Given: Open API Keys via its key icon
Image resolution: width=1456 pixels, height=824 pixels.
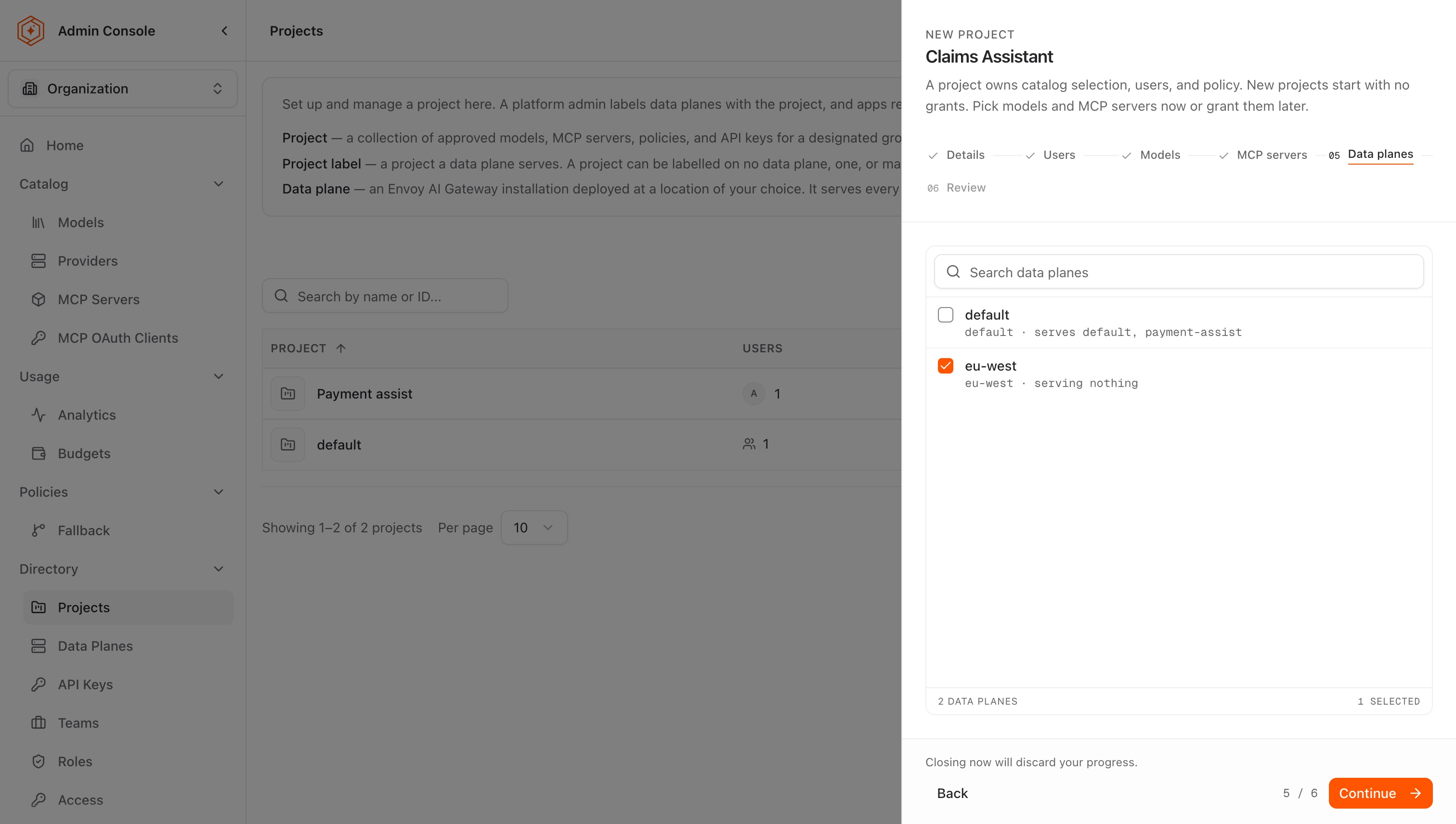Looking at the screenshot, I should (38, 684).
